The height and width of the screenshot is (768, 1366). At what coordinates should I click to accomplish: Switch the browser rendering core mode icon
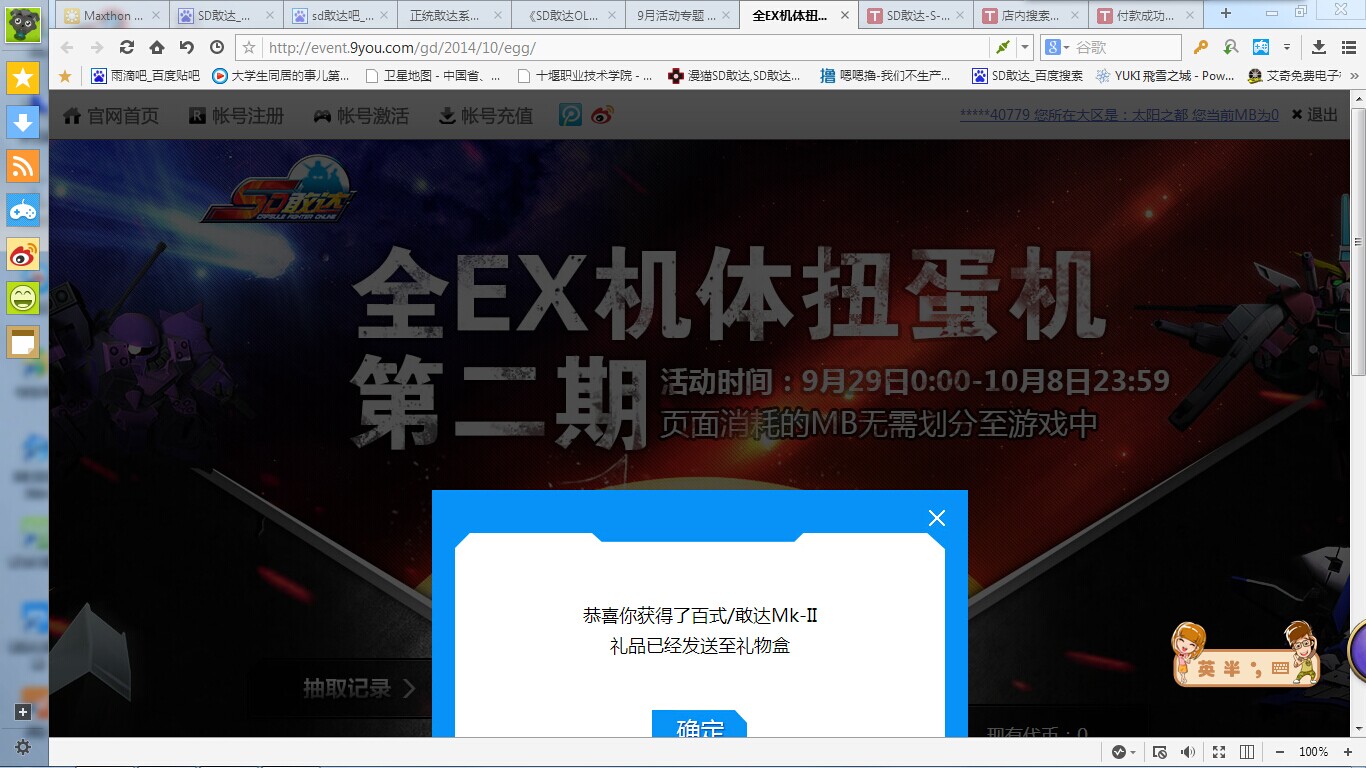(1003, 47)
